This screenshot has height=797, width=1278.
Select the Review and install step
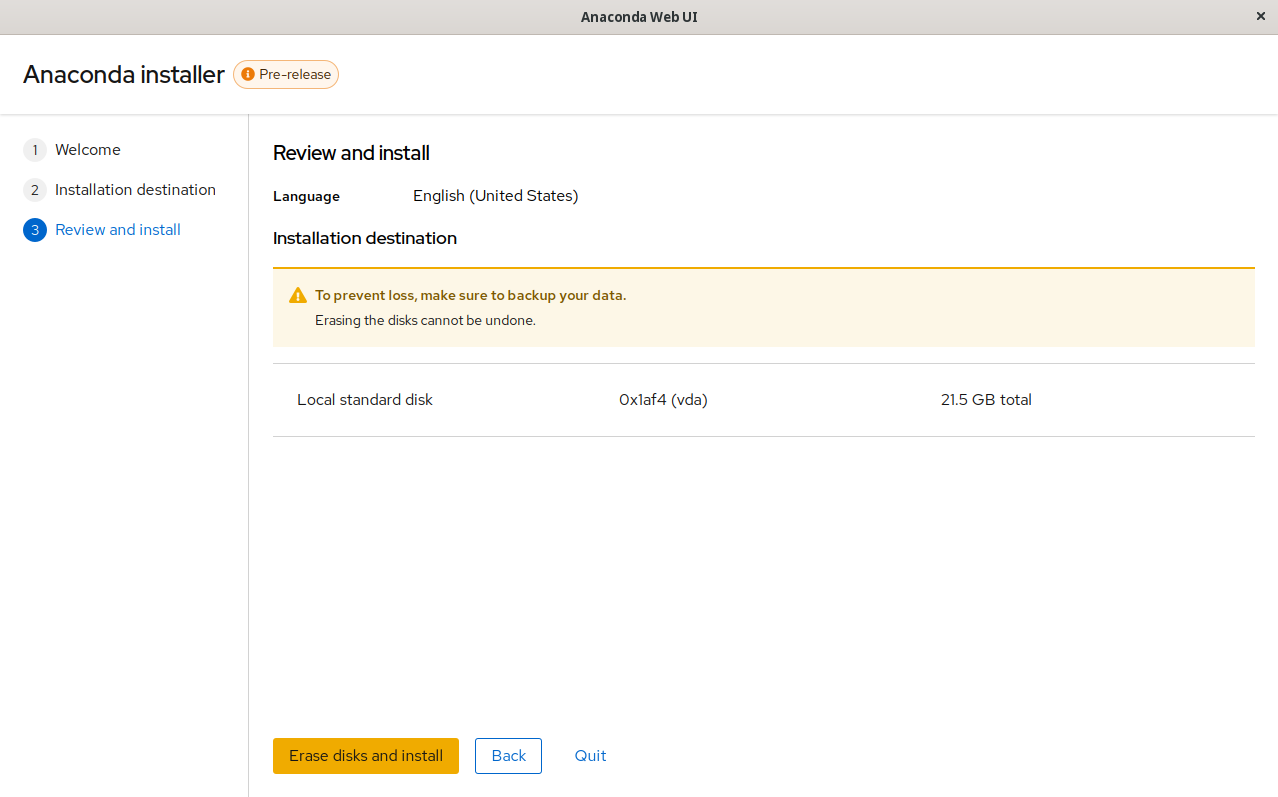pyautogui.click(x=118, y=230)
